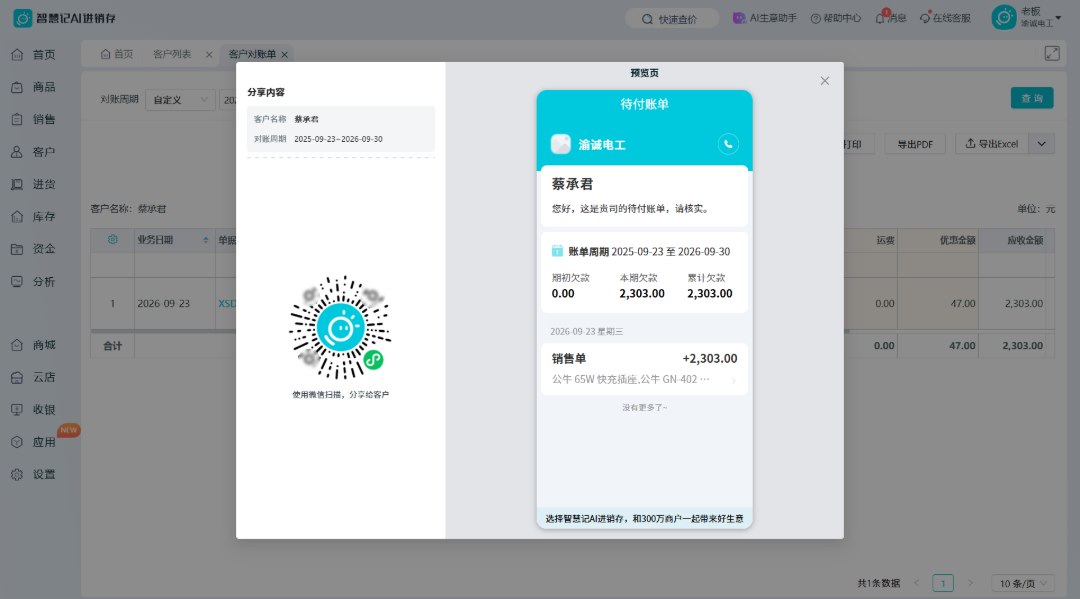The height and width of the screenshot is (599, 1080).
Task: Click the shop logo beside 渝诚电工
Action: pos(561,144)
